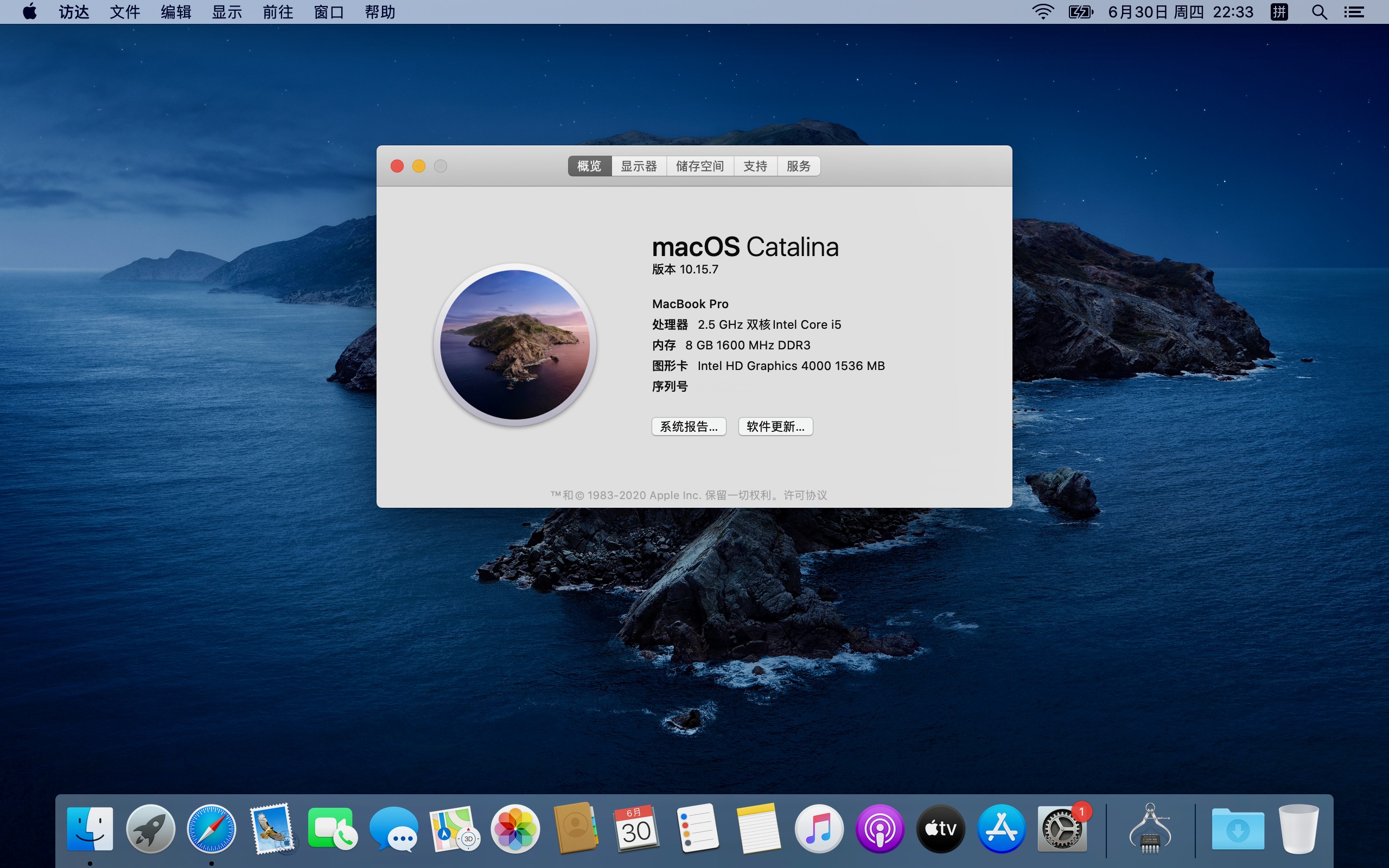Launch Launchpad rocket icon in Dock
The height and width of the screenshot is (868, 1389).
tap(150, 828)
